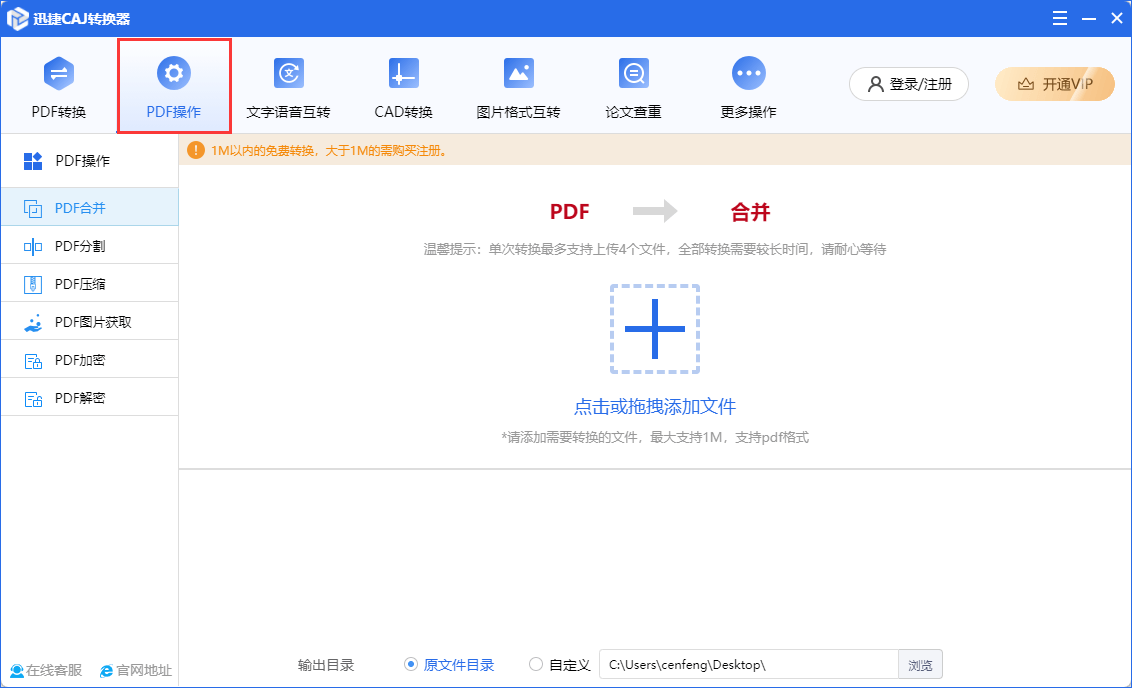Open the PDF转换 toolbar icon
The width and height of the screenshot is (1132, 688).
coord(59,74)
